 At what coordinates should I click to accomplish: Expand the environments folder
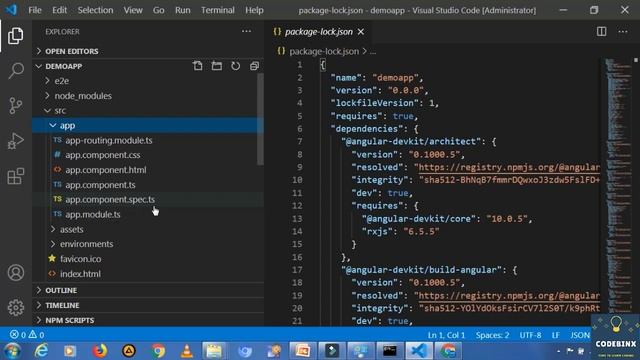148,244
